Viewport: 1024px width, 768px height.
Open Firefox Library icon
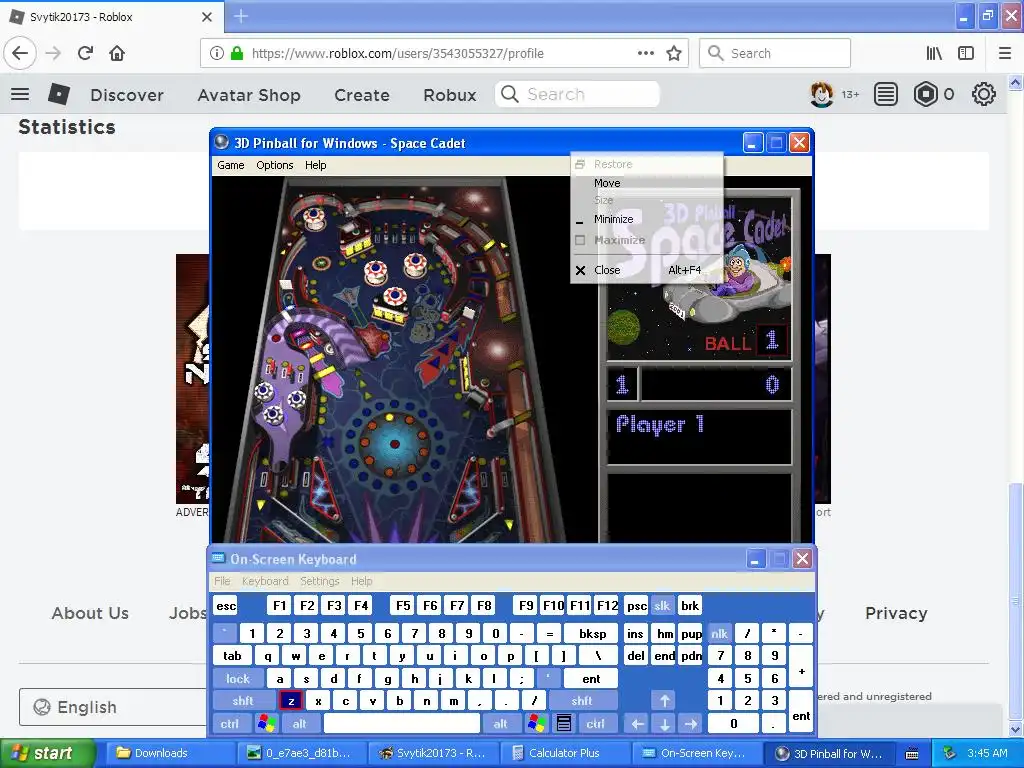pos(934,53)
